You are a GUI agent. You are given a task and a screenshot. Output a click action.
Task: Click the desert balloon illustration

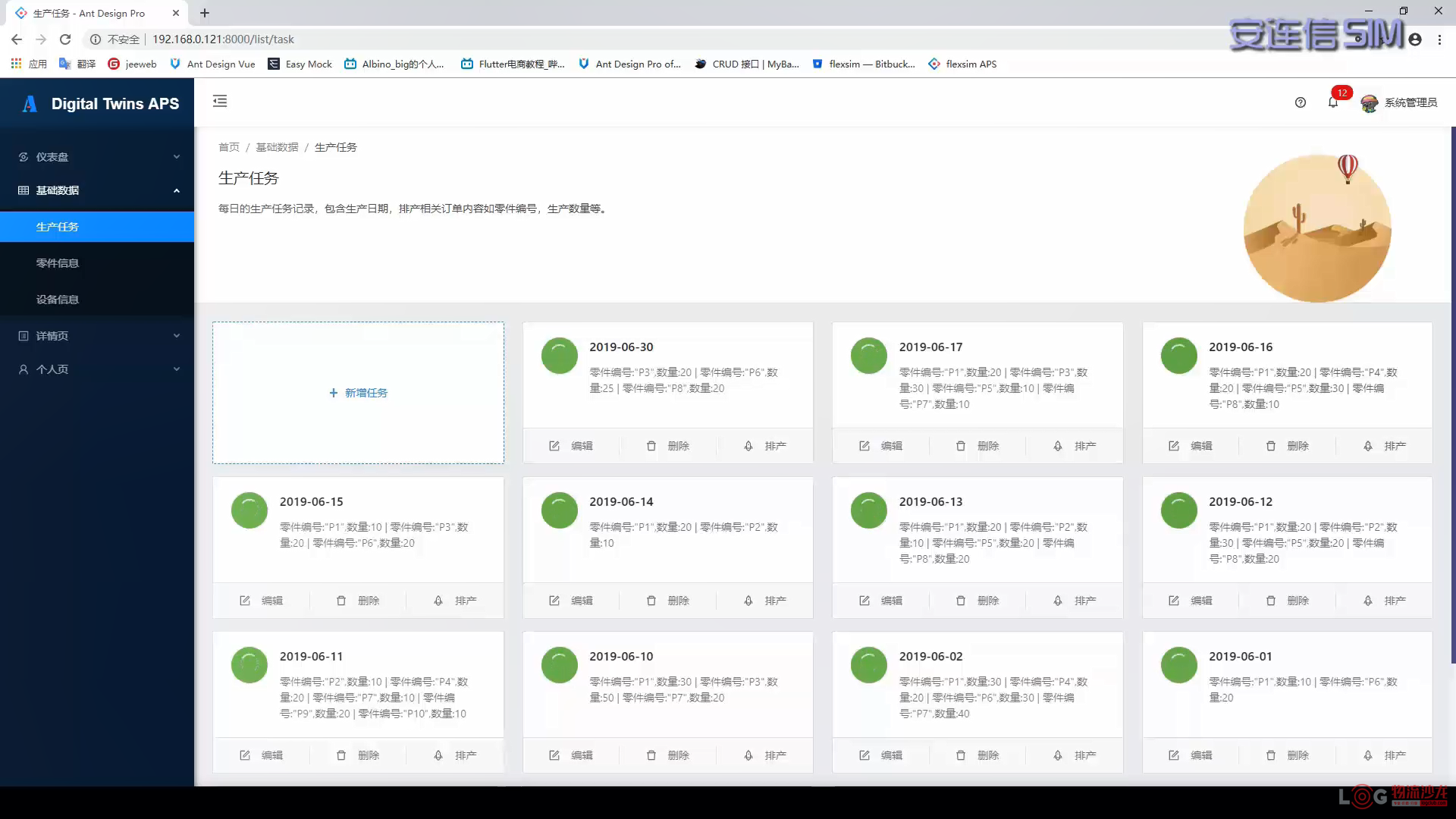1317,227
